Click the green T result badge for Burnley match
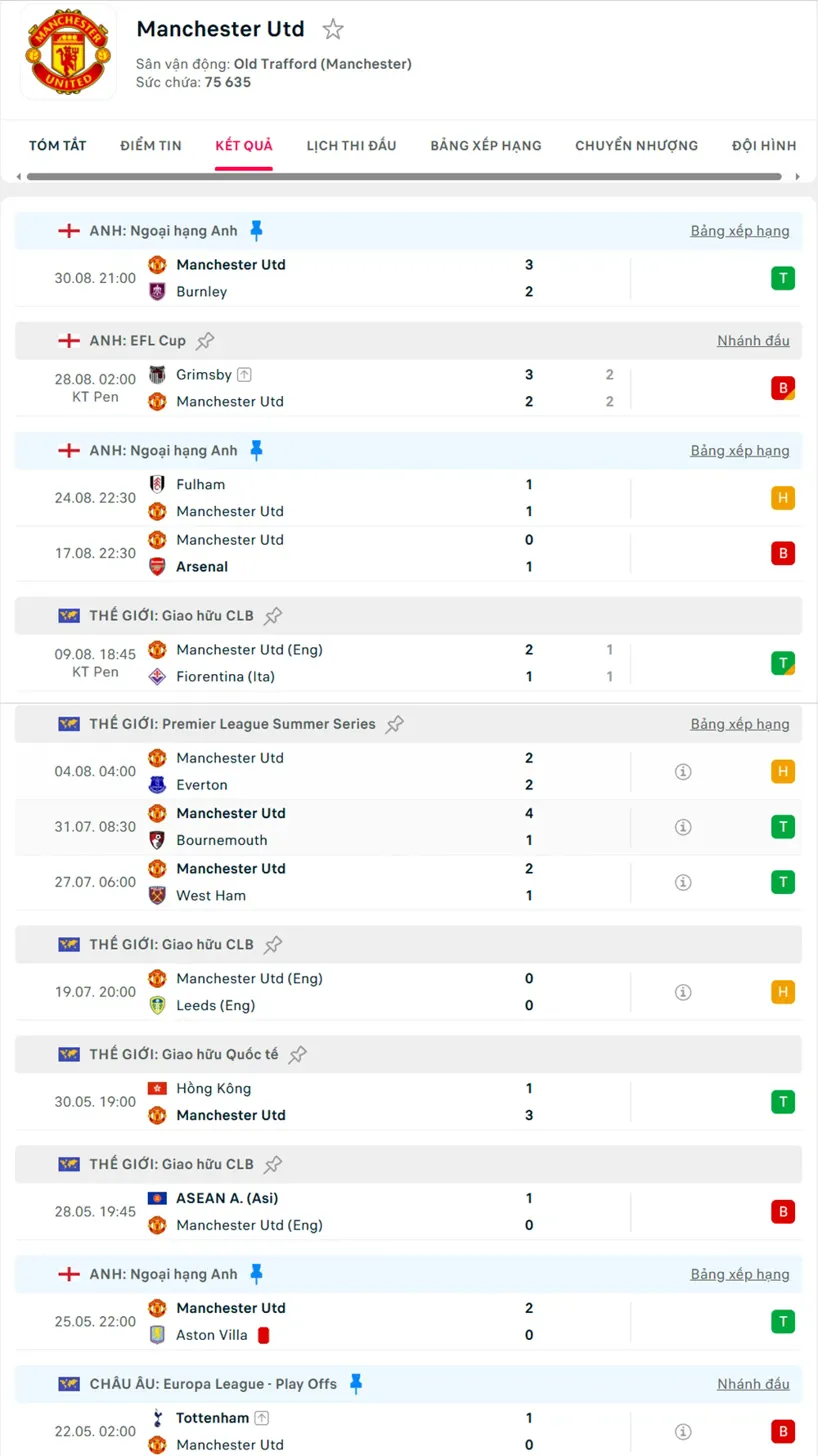The image size is (818, 1456). pyautogui.click(x=782, y=279)
